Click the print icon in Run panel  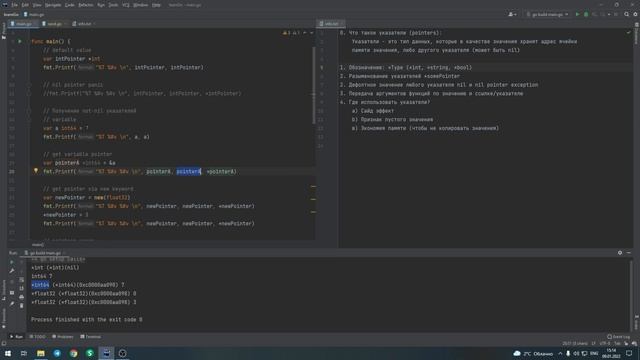click(x=22, y=297)
